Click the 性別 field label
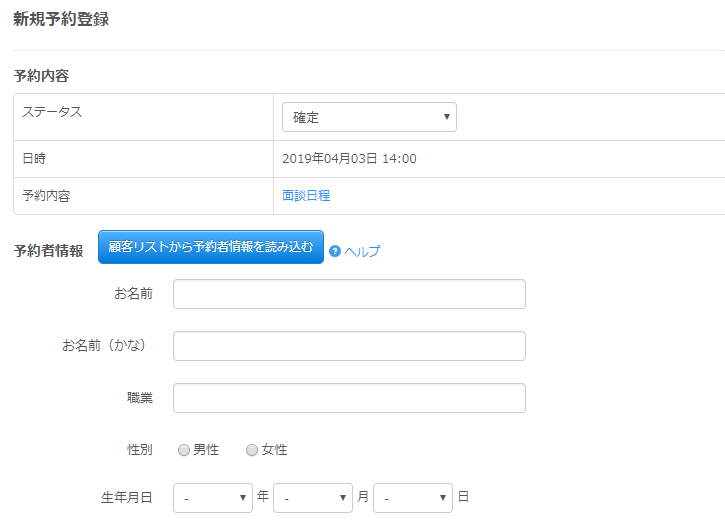Viewport: 725px width, 526px height. tap(139, 450)
